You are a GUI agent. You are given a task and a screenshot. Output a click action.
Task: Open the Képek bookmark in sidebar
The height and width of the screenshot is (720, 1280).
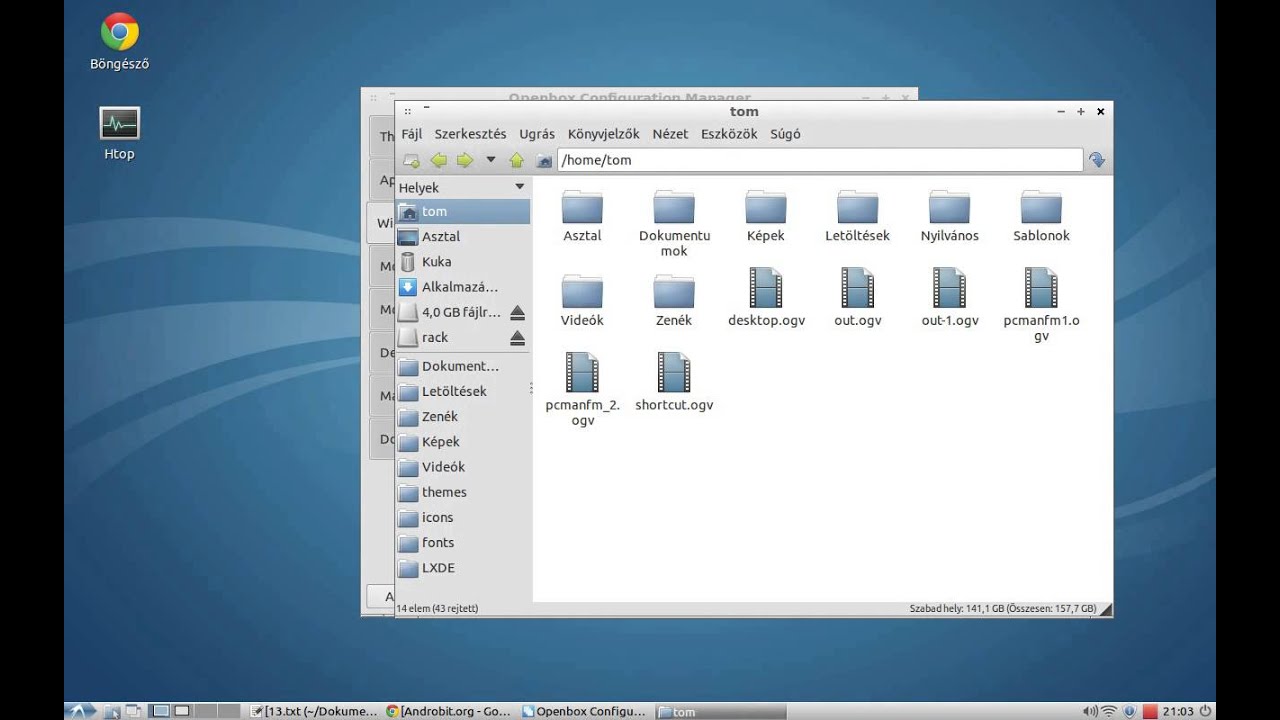click(x=463, y=441)
